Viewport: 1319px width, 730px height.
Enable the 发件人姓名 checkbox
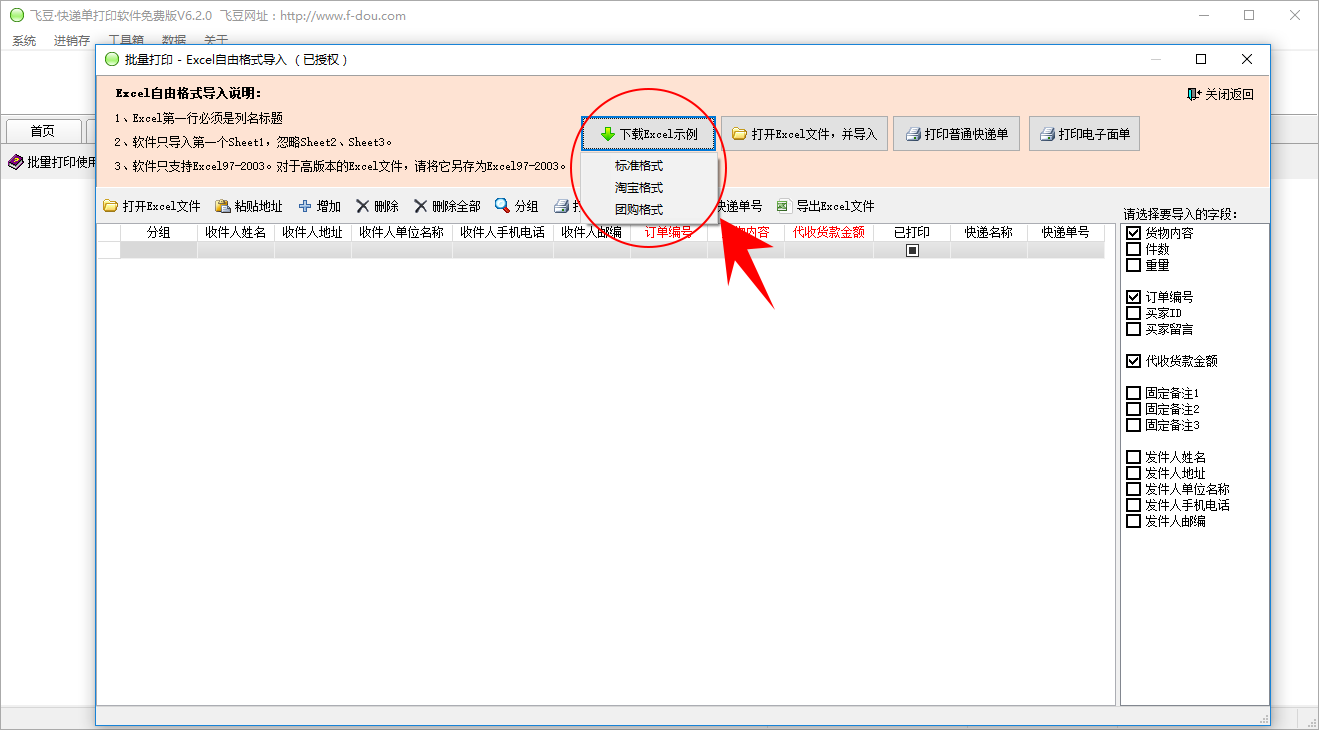1133,457
